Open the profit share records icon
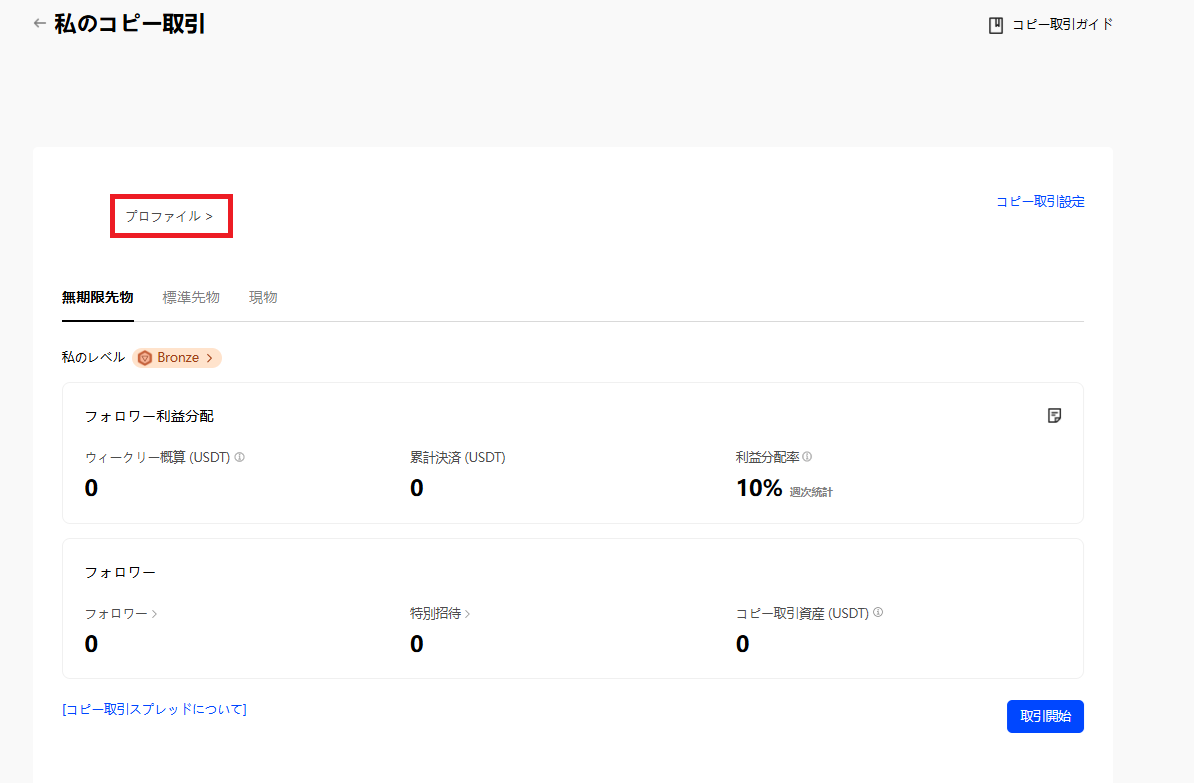This screenshot has height=783, width=1194. 1054,415
